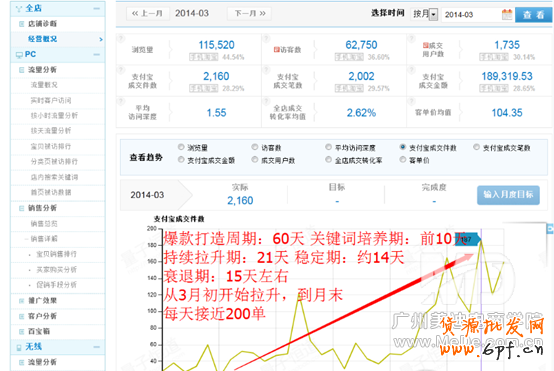This screenshot has height=371, width=554.
Task: Collapse the 全店 sidebar section
Action: [96, 8]
